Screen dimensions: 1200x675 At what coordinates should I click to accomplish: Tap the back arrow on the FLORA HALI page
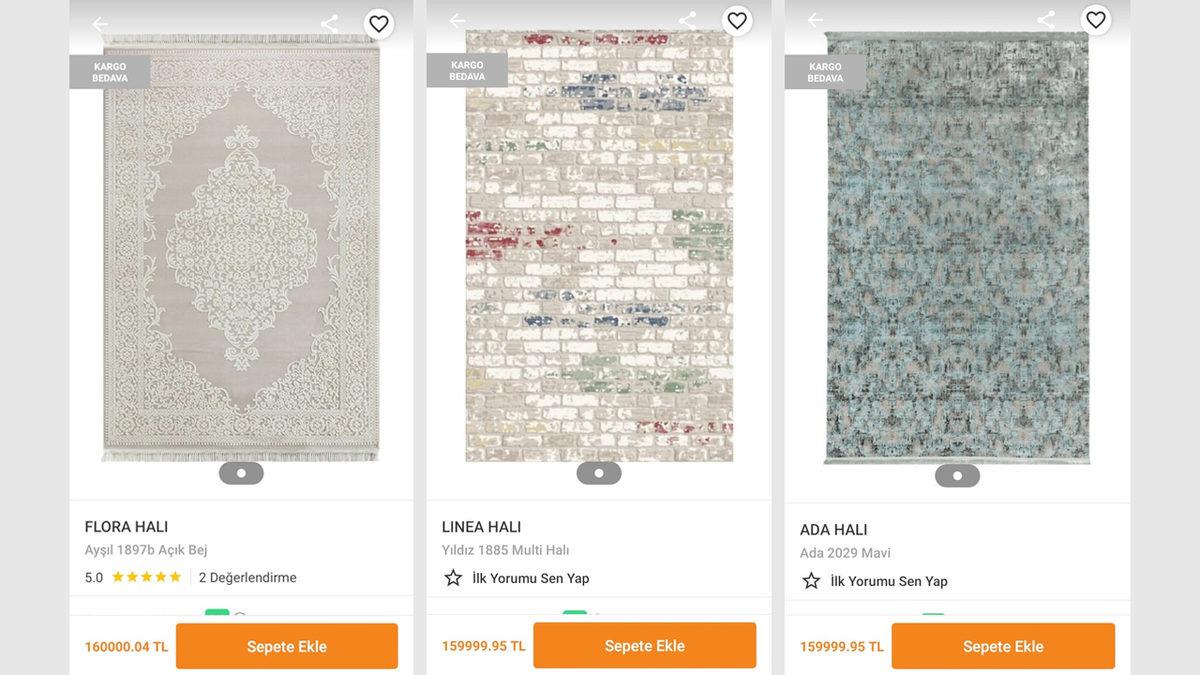tap(99, 23)
